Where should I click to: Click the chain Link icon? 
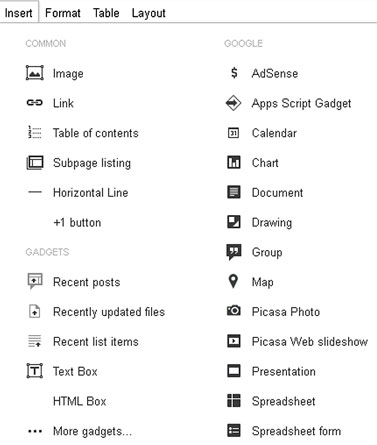pos(35,103)
